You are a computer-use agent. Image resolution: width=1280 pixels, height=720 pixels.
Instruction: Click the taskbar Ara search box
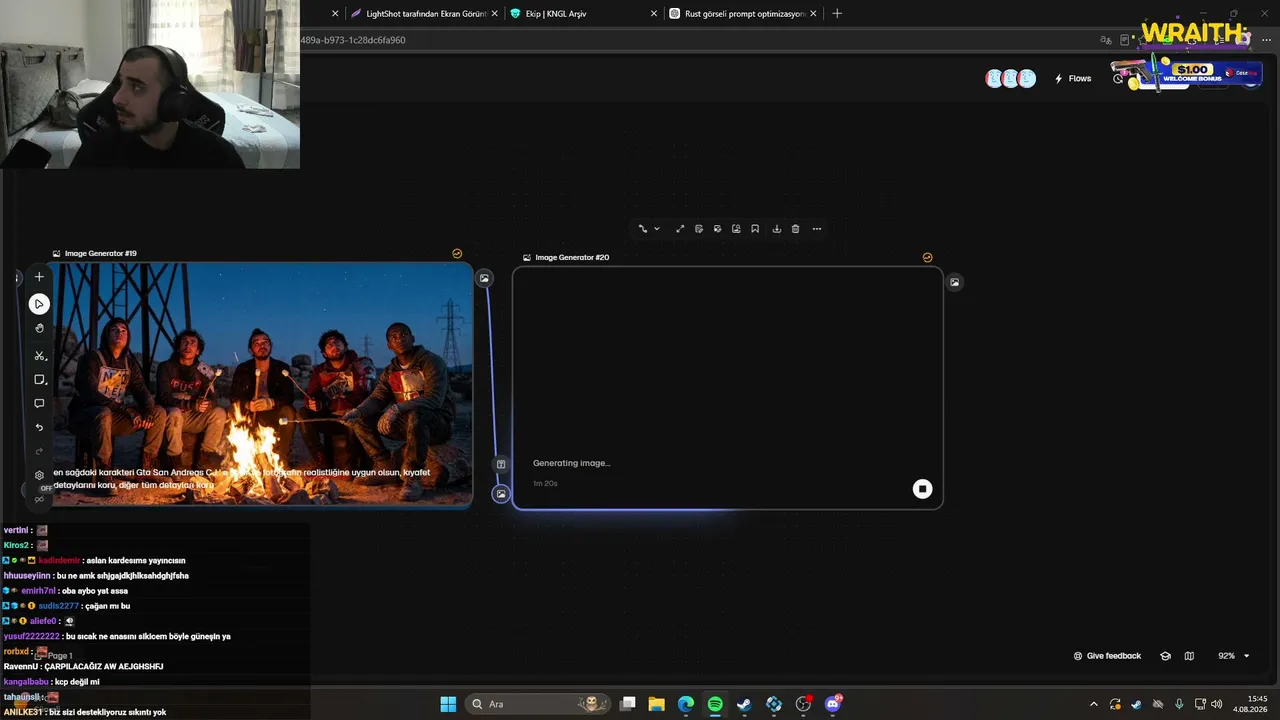click(540, 704)
